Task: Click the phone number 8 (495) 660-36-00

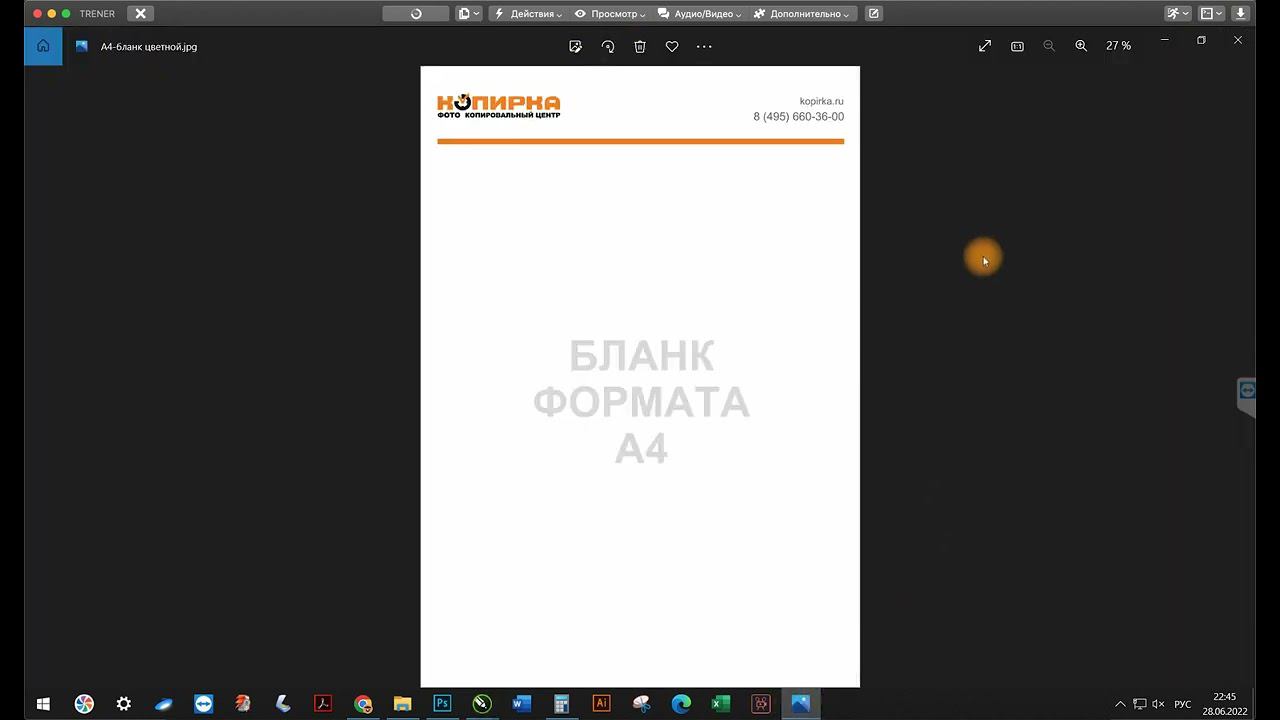Action: 799,117
